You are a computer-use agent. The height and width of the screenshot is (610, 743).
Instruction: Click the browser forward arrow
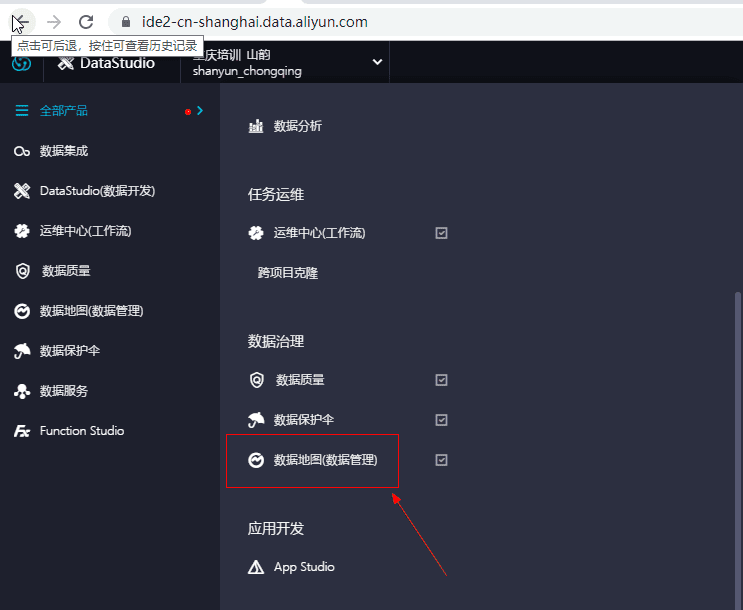[54, 22]
